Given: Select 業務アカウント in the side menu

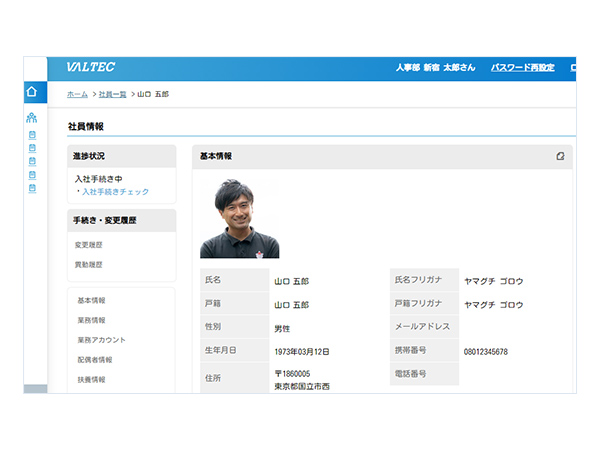Looking at the screenshot, I should tap(101, 340).
